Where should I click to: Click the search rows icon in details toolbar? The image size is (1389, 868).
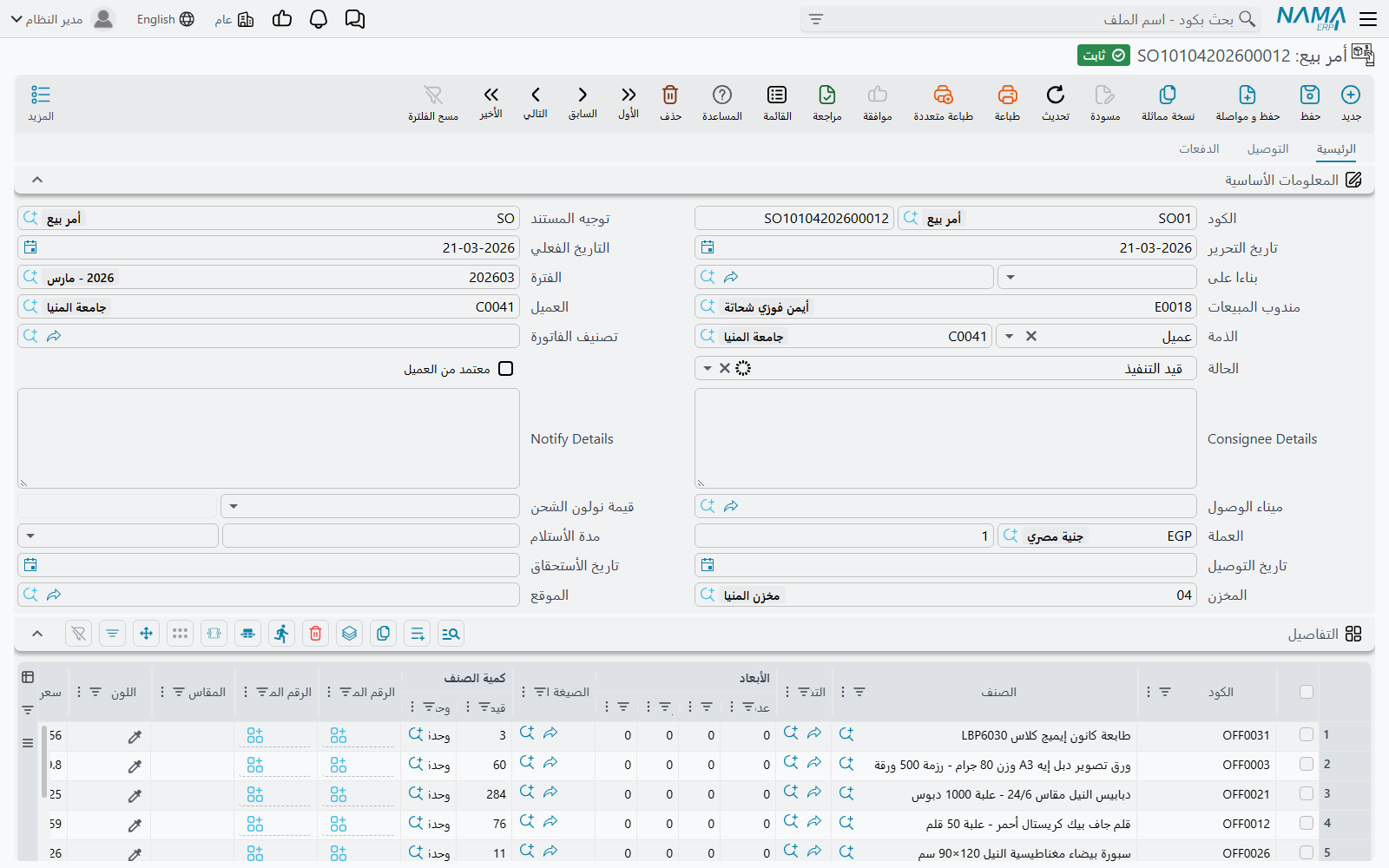tap(451, 634)
